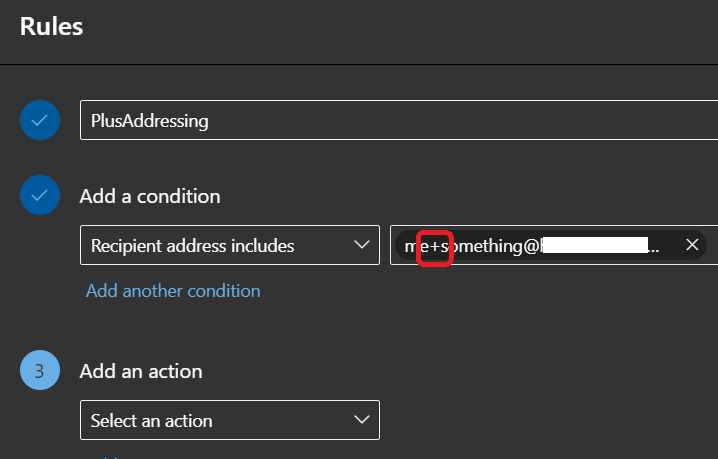
Task: Click the step 2 checkmark circle
Action: tap(40, 196)
